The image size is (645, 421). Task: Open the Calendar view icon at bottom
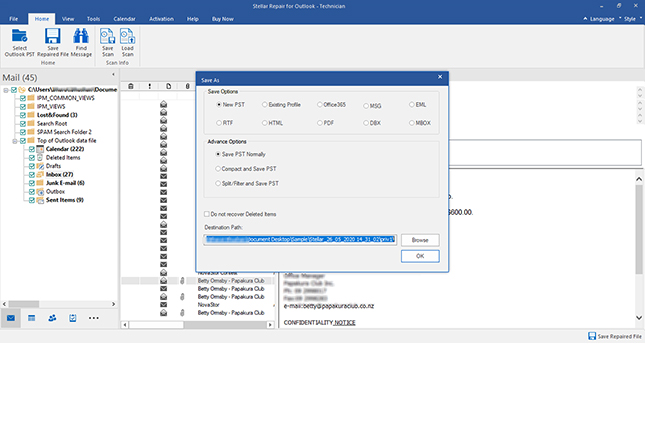pos(32,318)
